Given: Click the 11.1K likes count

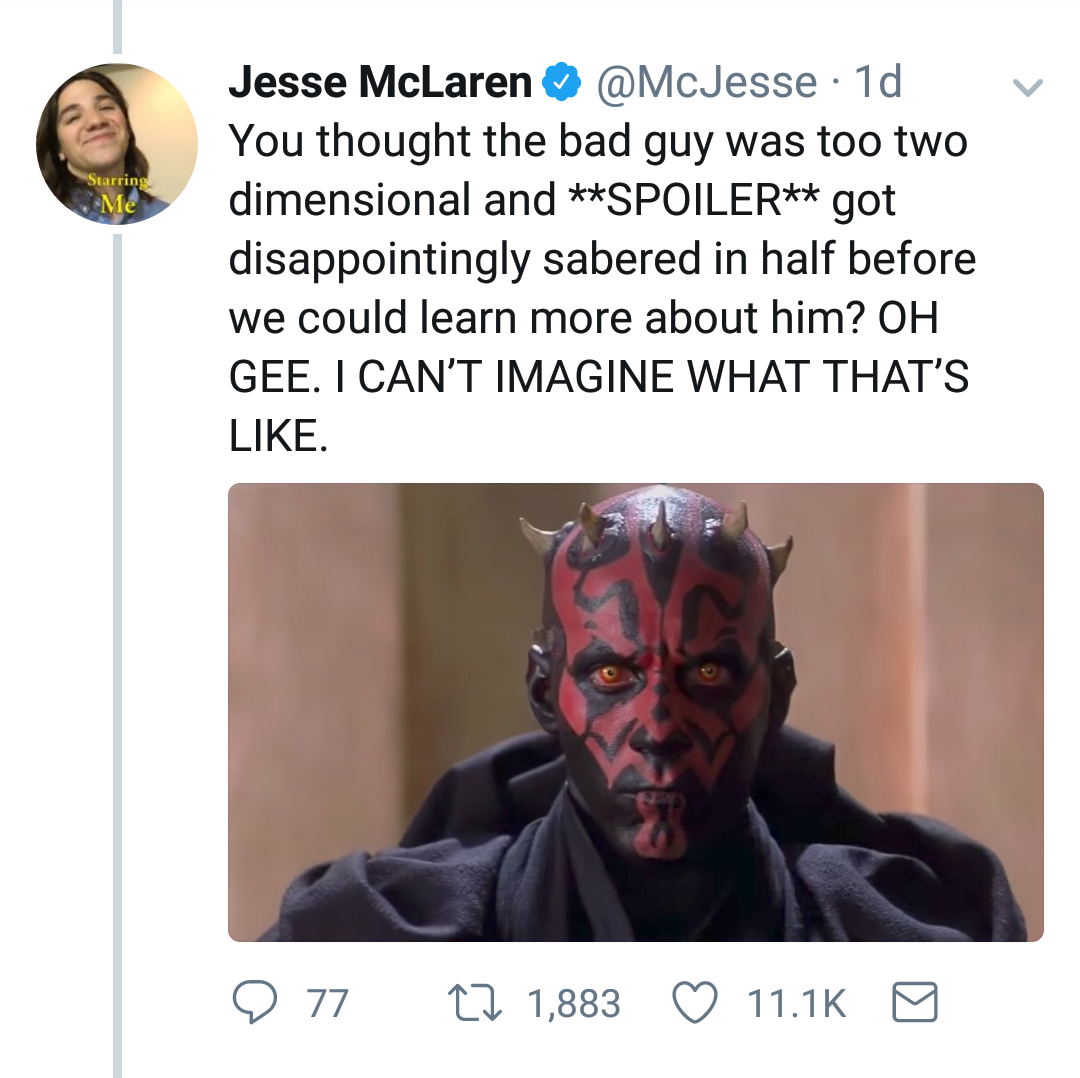Looking at the screenshot, I should [x=797, y=1002].
